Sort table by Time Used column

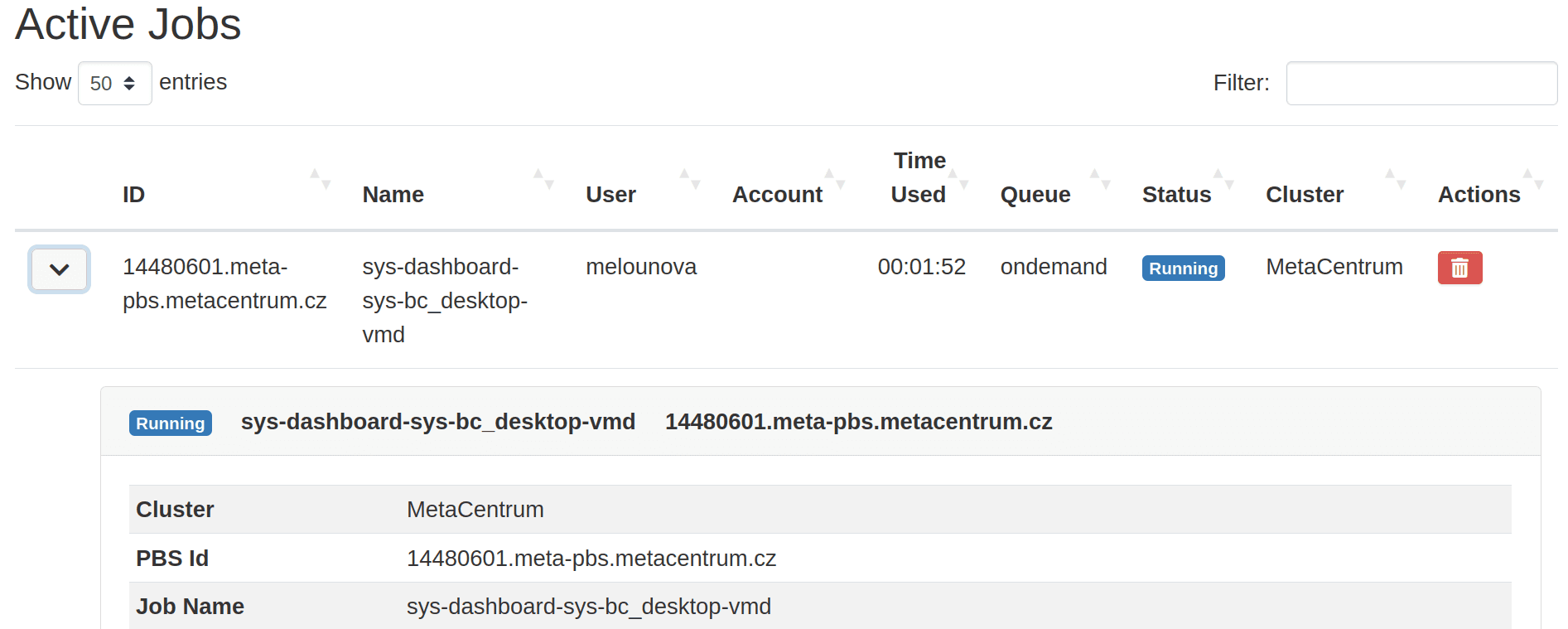pyautogui.click(x=918, y=178)
